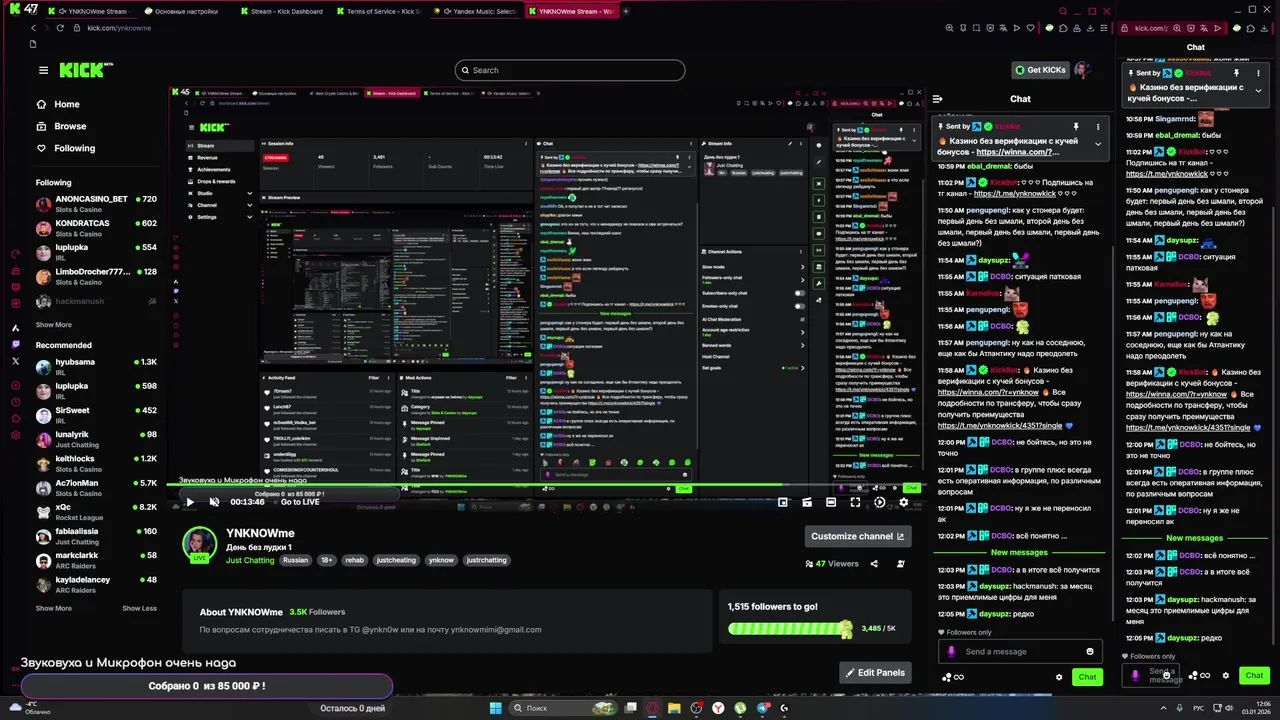Click the Customize channel button
Image resolution: width=1280 pixels, height=720 pixels.
coord(858,536)
